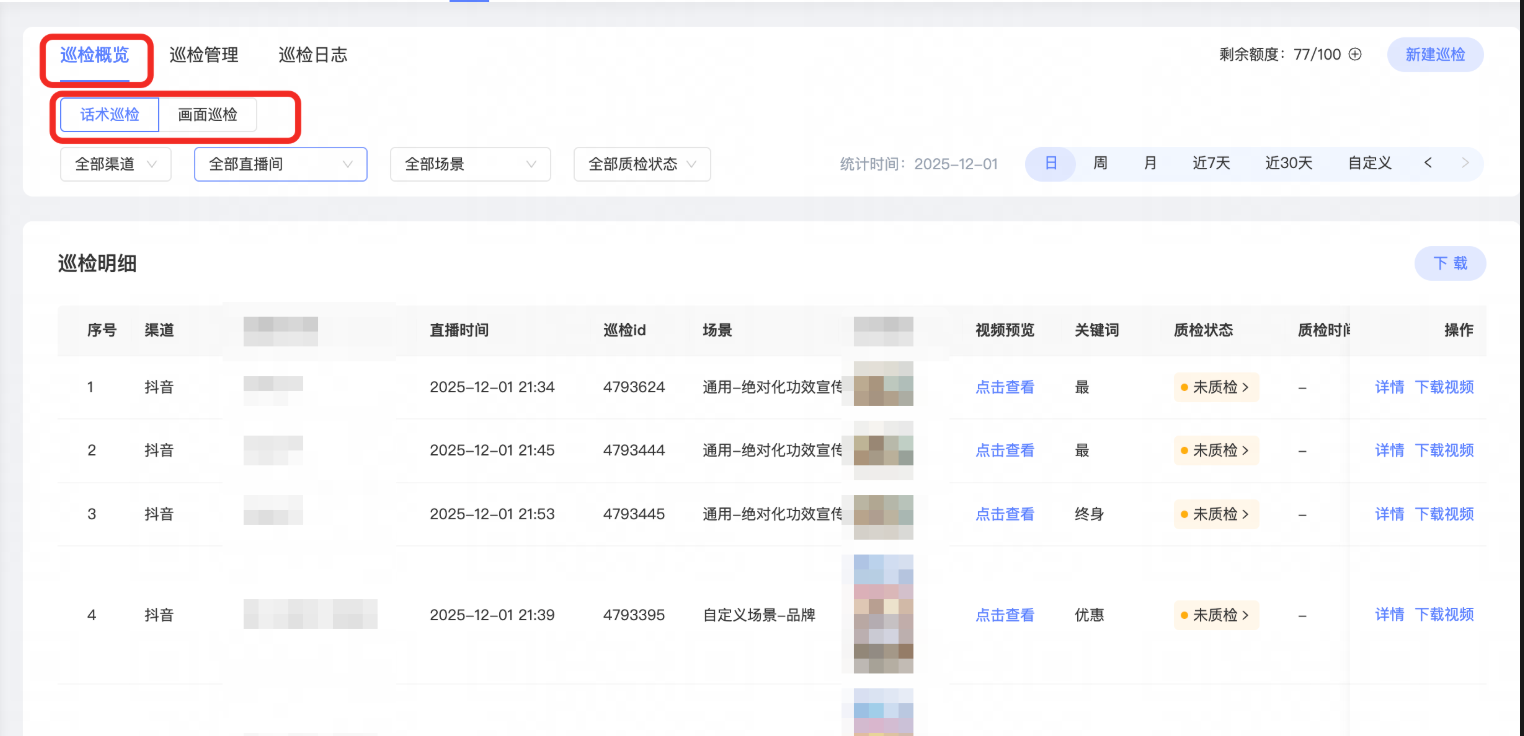The image size is (1524, 736).
Task: Click the plus icon beside 剩余额度 77/100
Action: pyautogui.click(x=1355, y=55)
